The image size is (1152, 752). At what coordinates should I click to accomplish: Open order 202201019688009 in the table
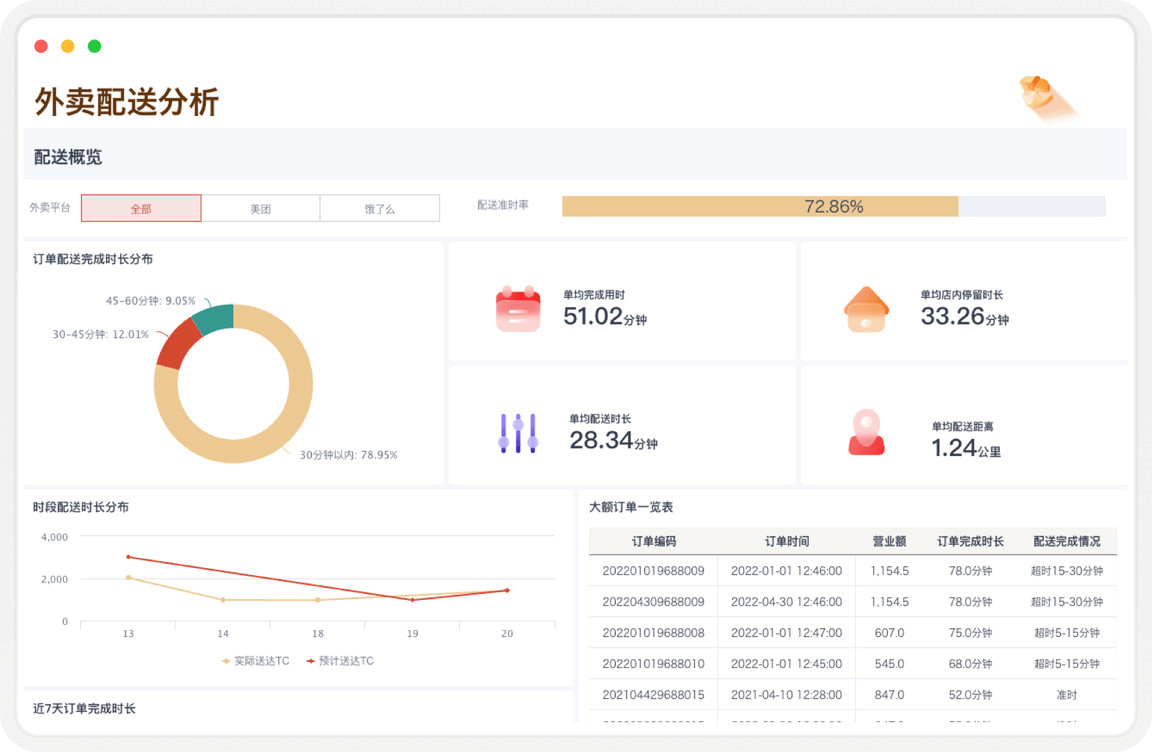653,571
